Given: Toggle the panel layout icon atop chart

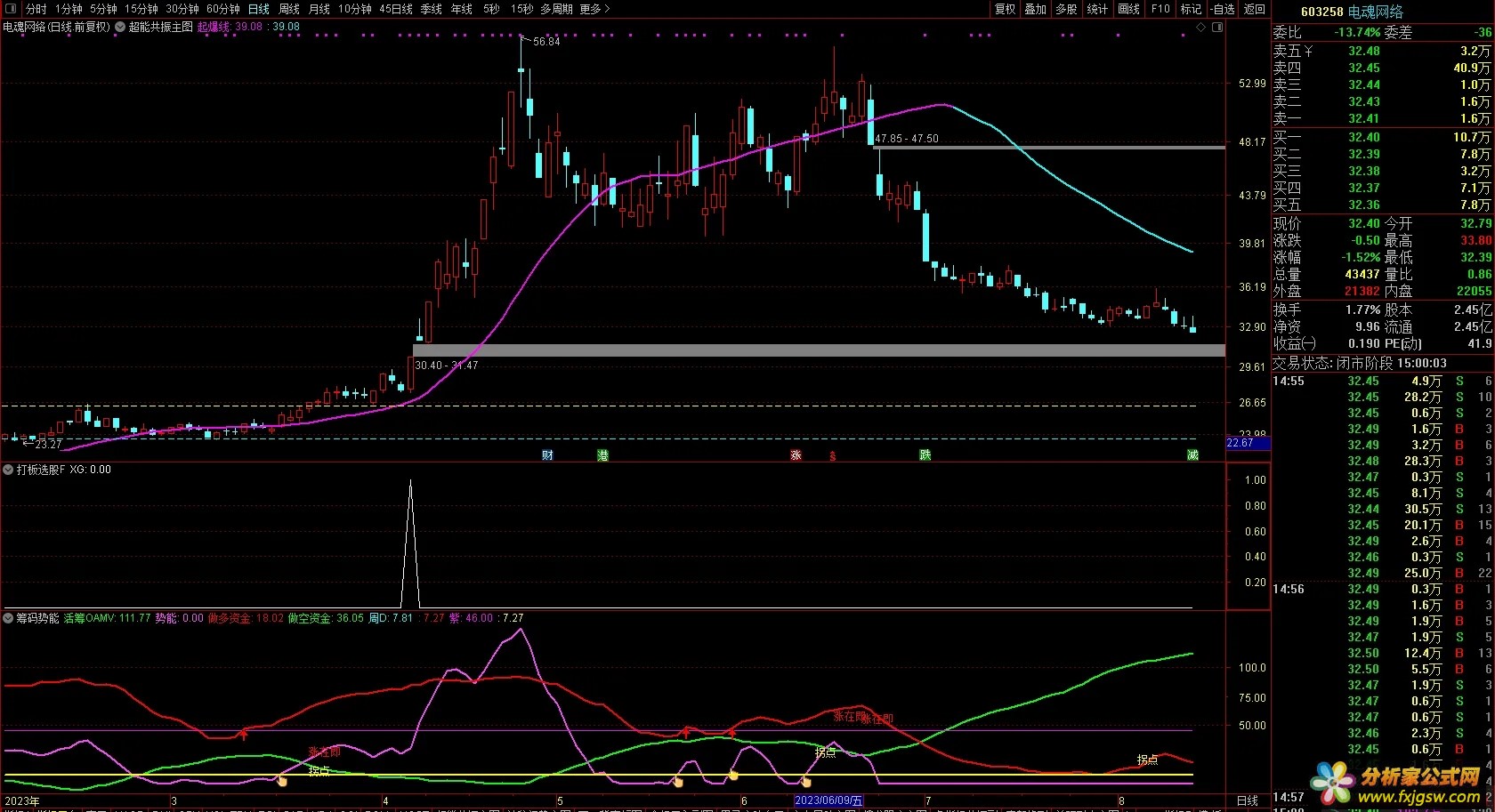Looking at the screenshot, I should pyautogui.click(x=1217, y=28).
